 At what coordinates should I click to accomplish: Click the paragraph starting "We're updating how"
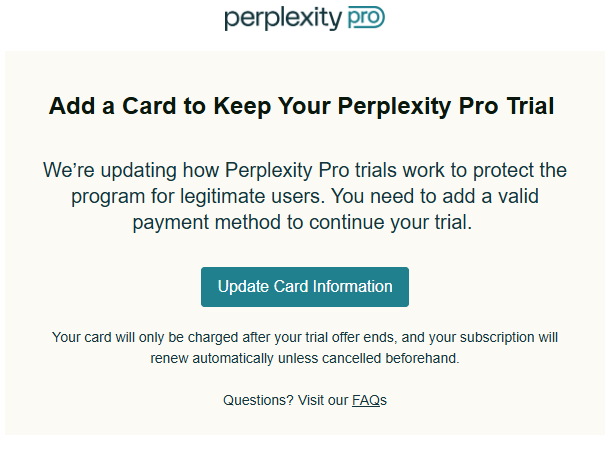click(304, 196)
